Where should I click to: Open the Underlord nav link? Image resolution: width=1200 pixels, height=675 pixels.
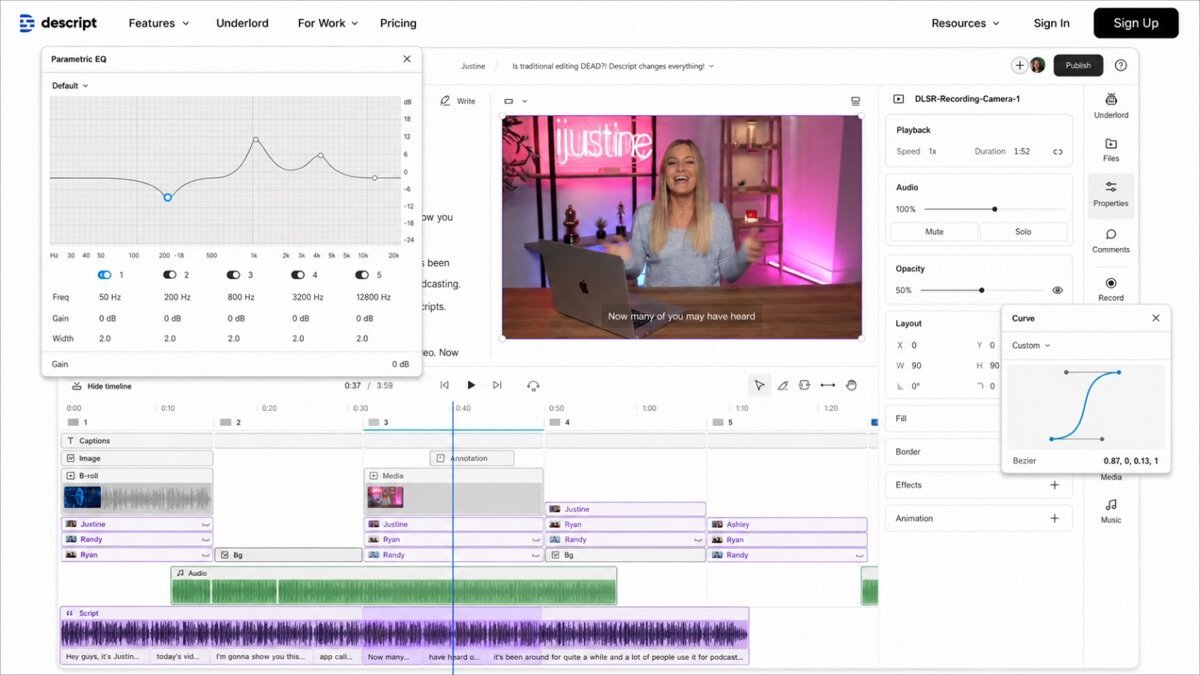click(242, 23)
